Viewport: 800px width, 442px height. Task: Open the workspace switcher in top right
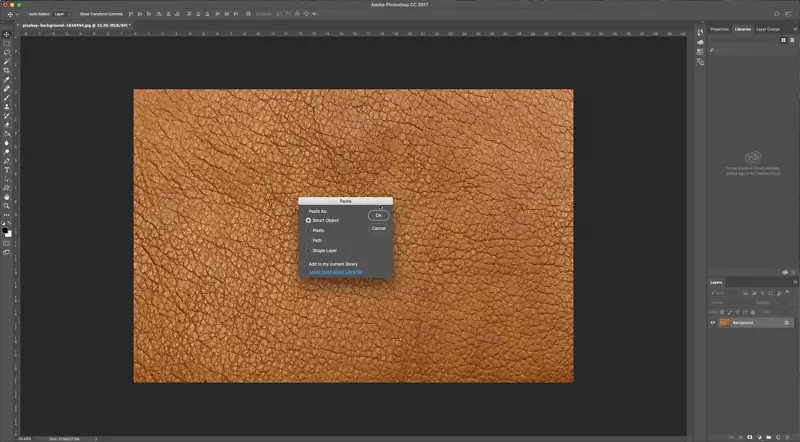pos(788,14)
